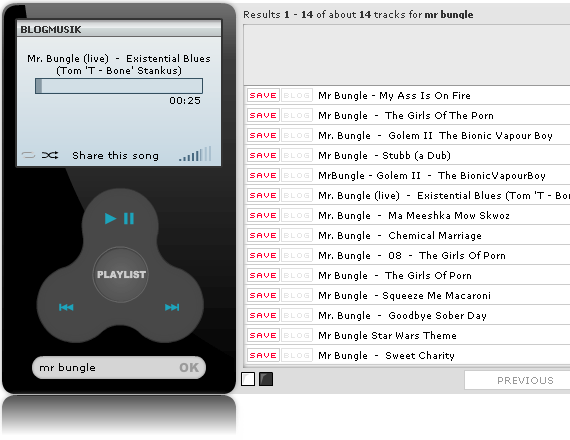The image size is (570, 440).
Task: Click Share this song link
Action: (115, 156)
